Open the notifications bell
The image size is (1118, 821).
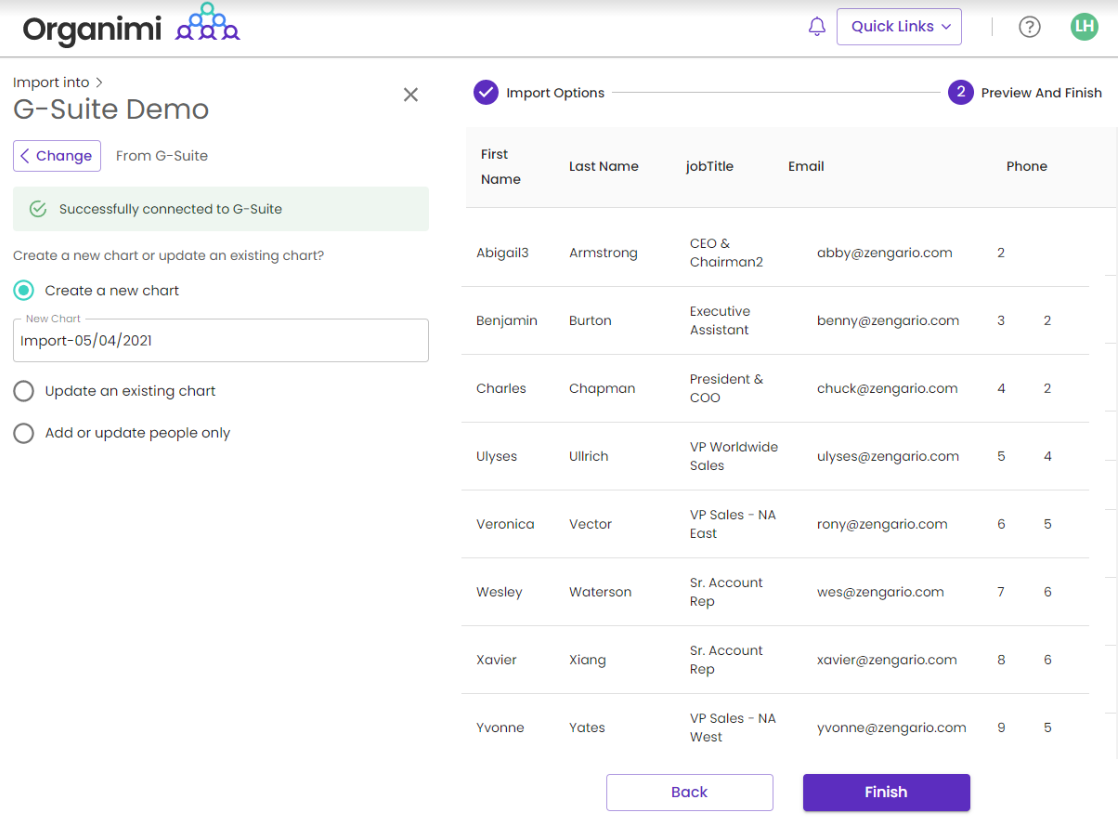[x=817, y=27]
